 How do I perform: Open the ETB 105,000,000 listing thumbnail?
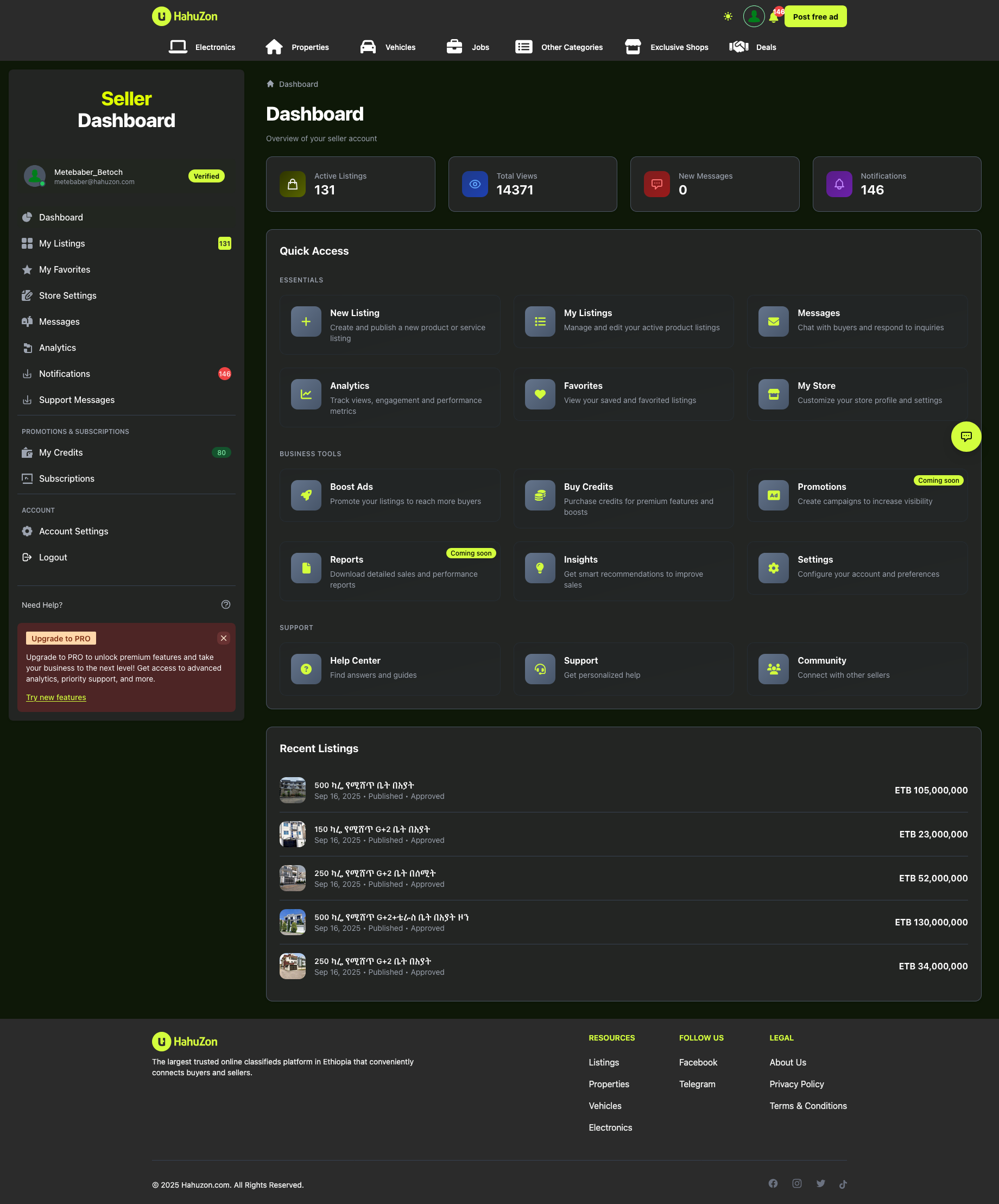tap(292, 790)
